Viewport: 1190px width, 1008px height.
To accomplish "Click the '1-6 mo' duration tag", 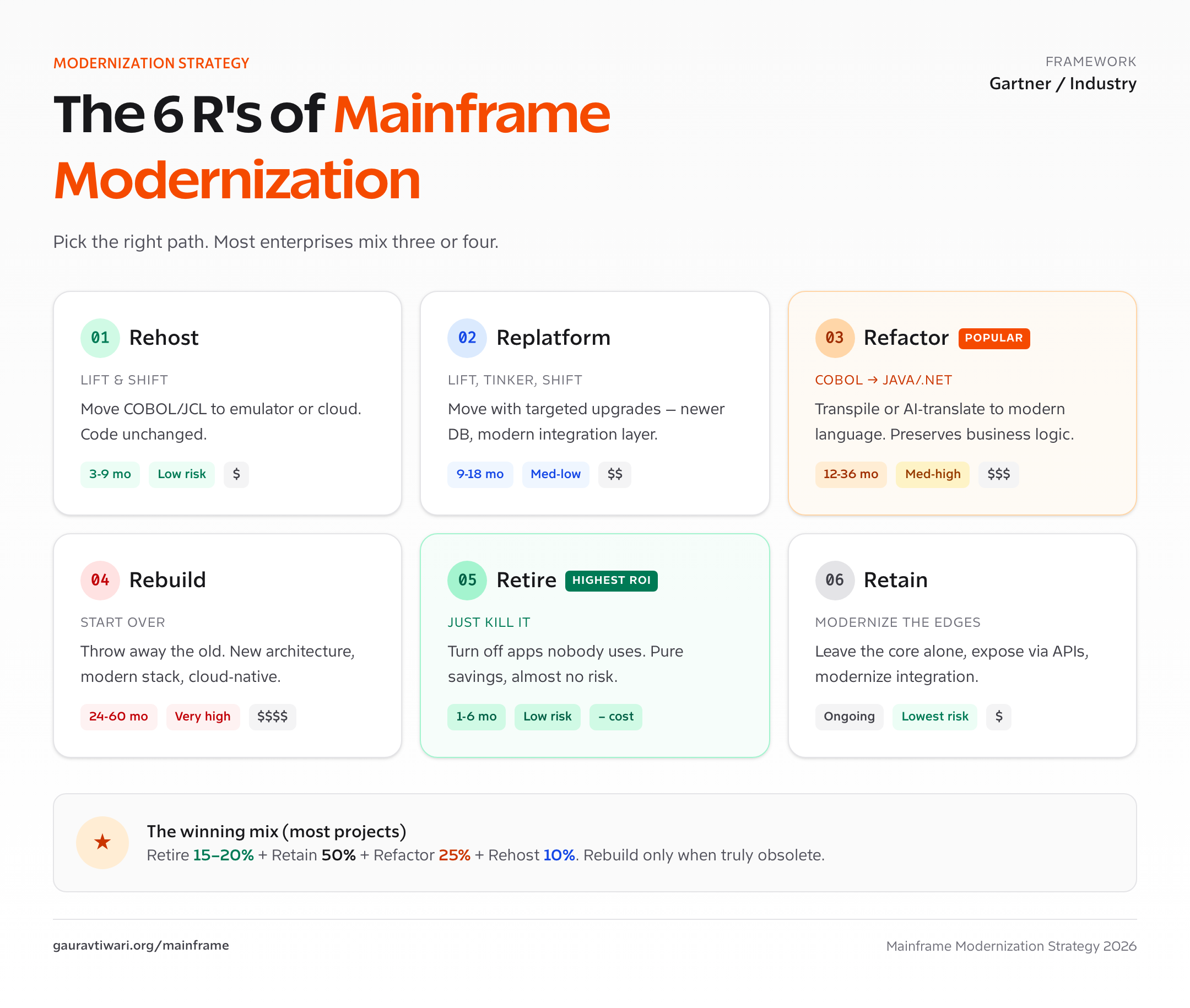I will click(476, 717).
